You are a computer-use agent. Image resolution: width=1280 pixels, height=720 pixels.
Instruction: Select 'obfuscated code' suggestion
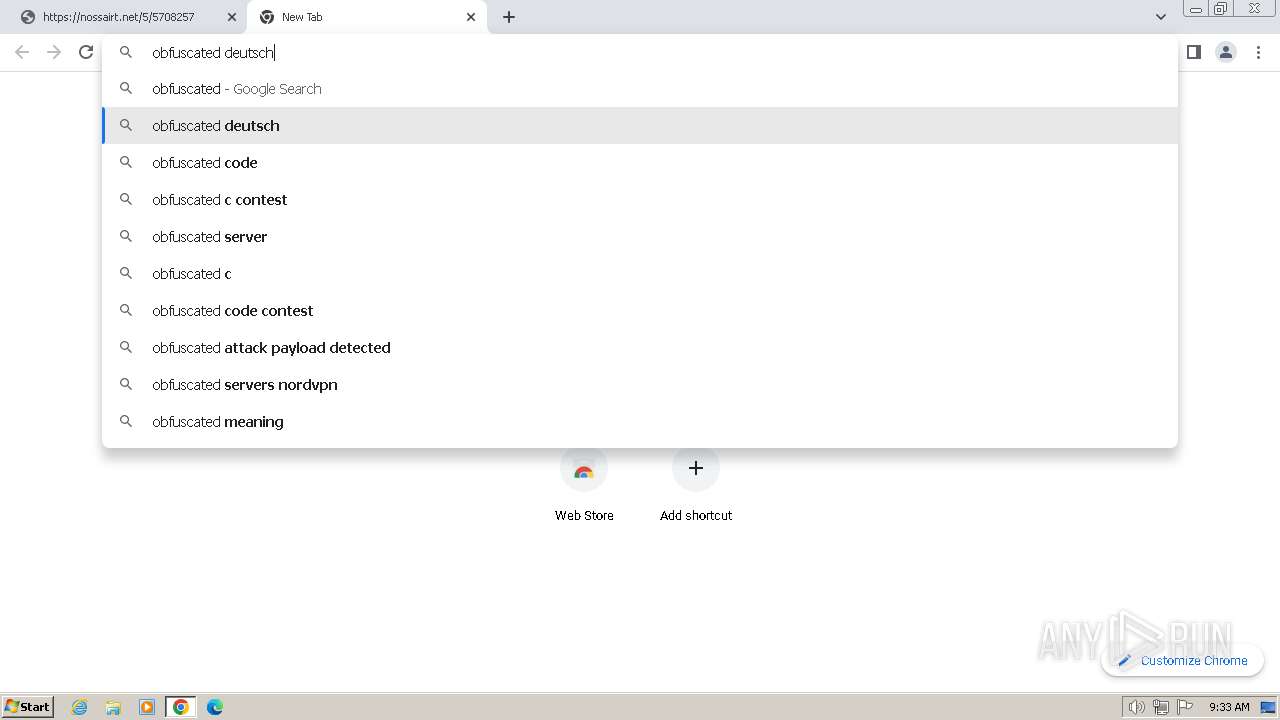(x=640, y=163)
